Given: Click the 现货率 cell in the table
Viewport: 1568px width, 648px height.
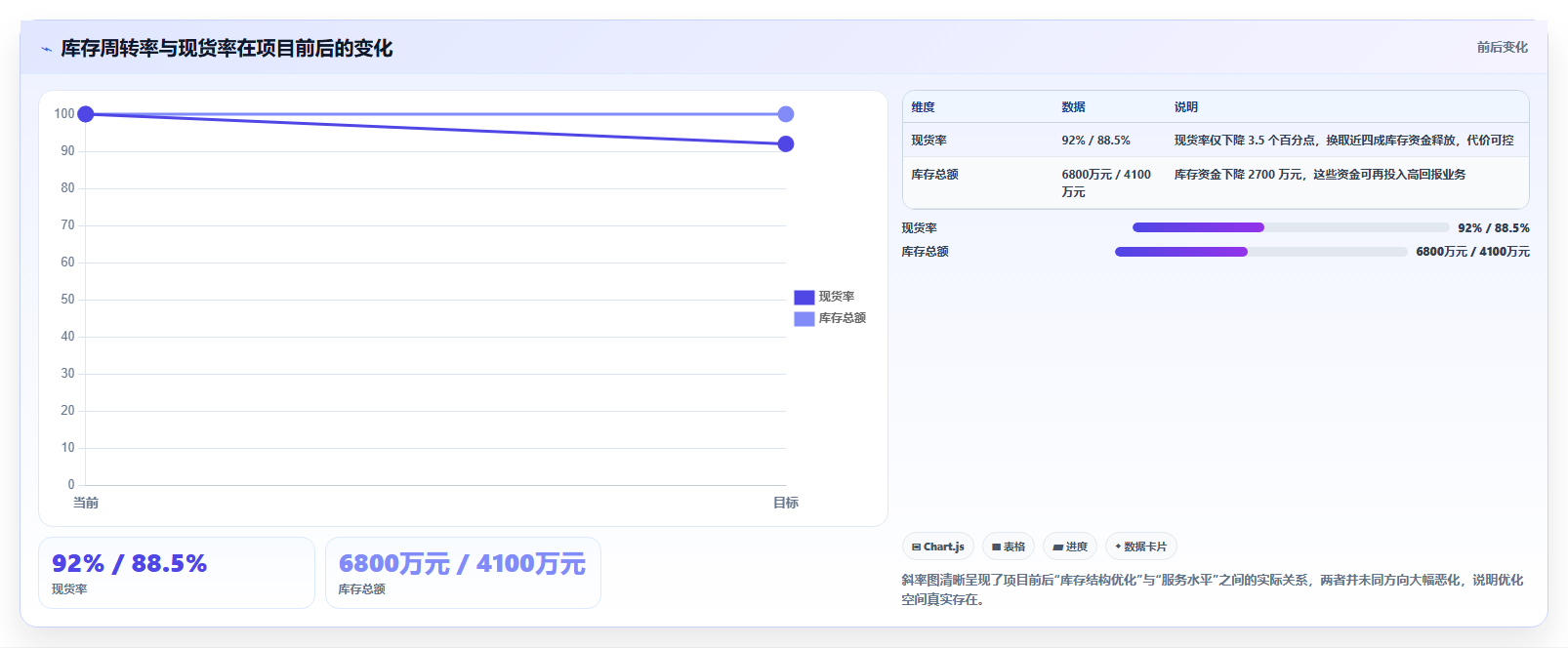Looking at the screenshot, I should point(928,141).
